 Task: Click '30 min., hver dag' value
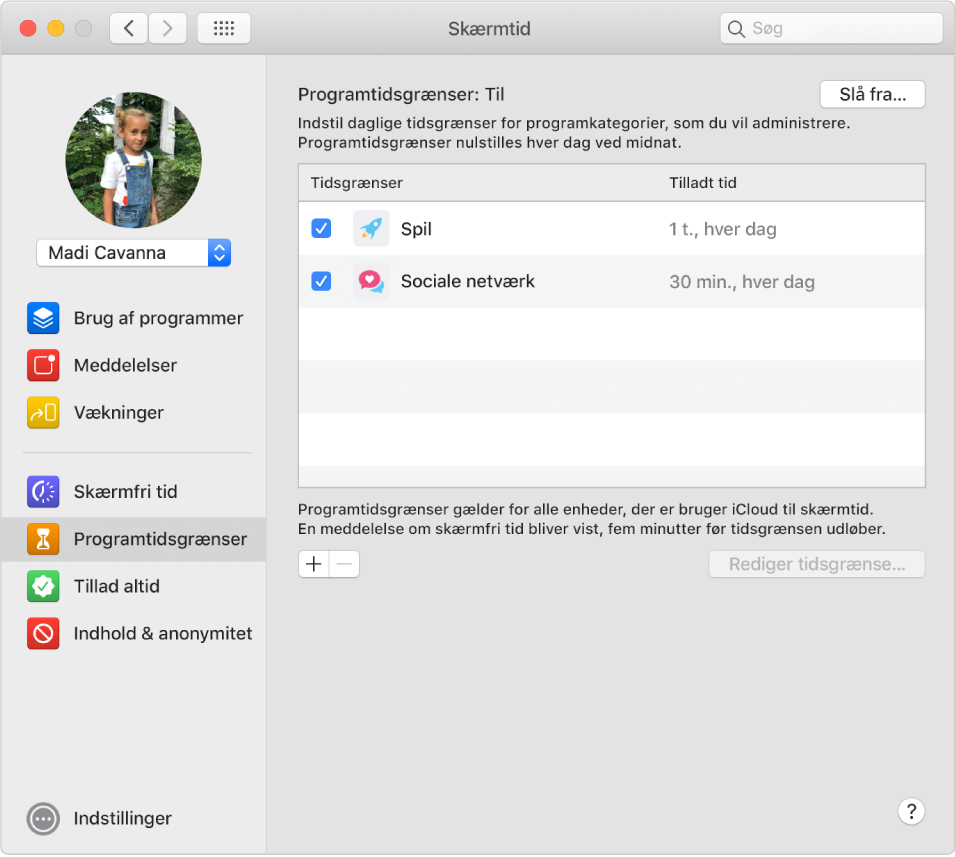(x=742, y=282)
